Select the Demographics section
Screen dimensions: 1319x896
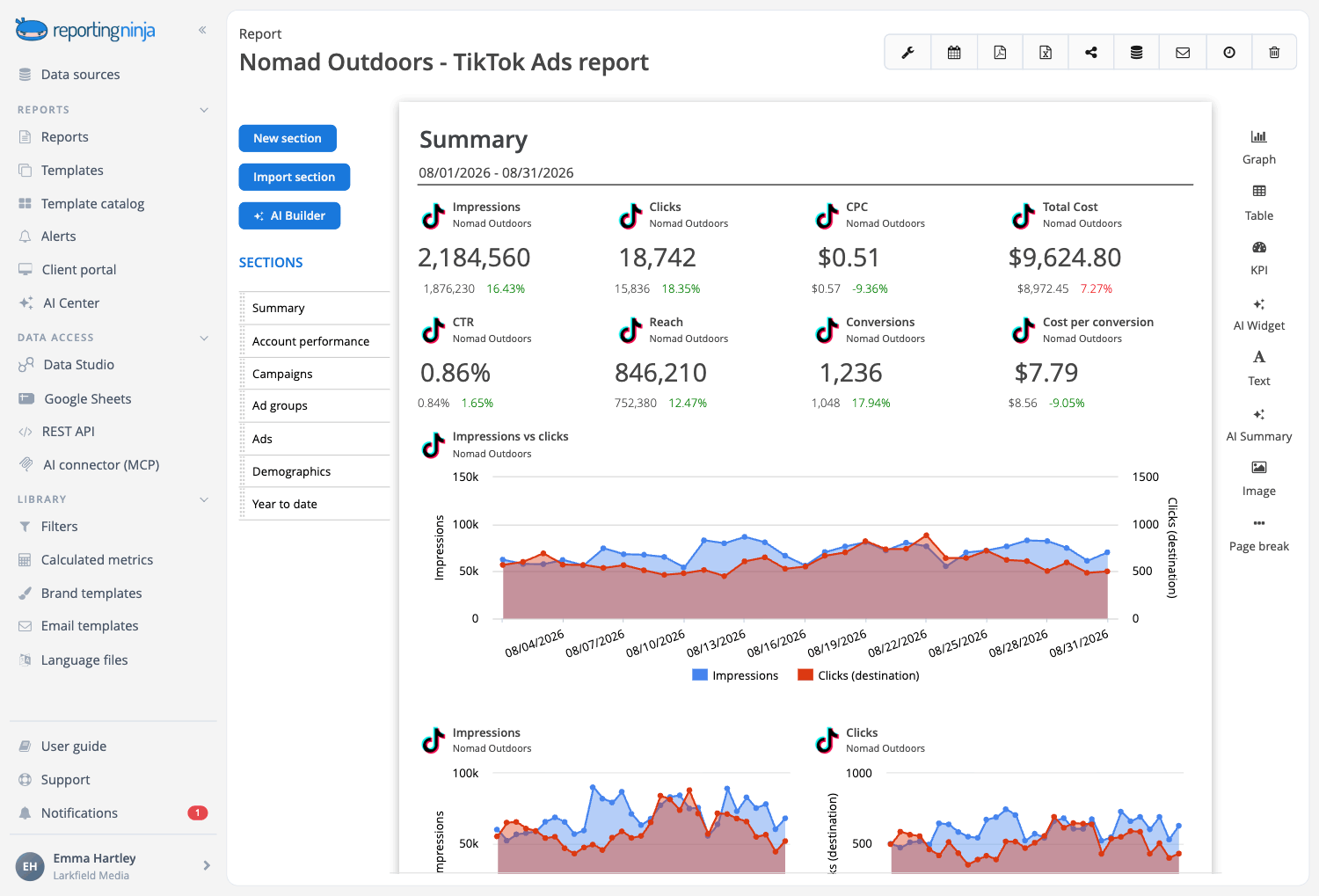tap(315, 471)
